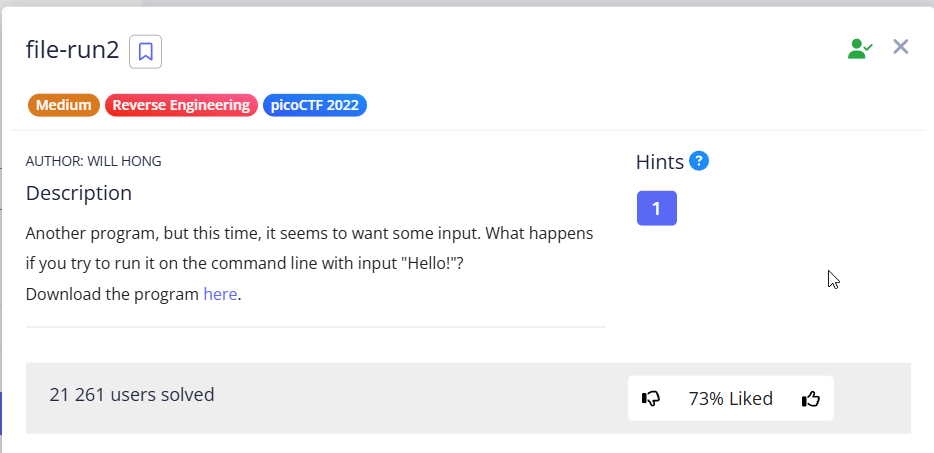Dislike the challenge with thumbs down
The image size is (934, 453).
(651, 399)
